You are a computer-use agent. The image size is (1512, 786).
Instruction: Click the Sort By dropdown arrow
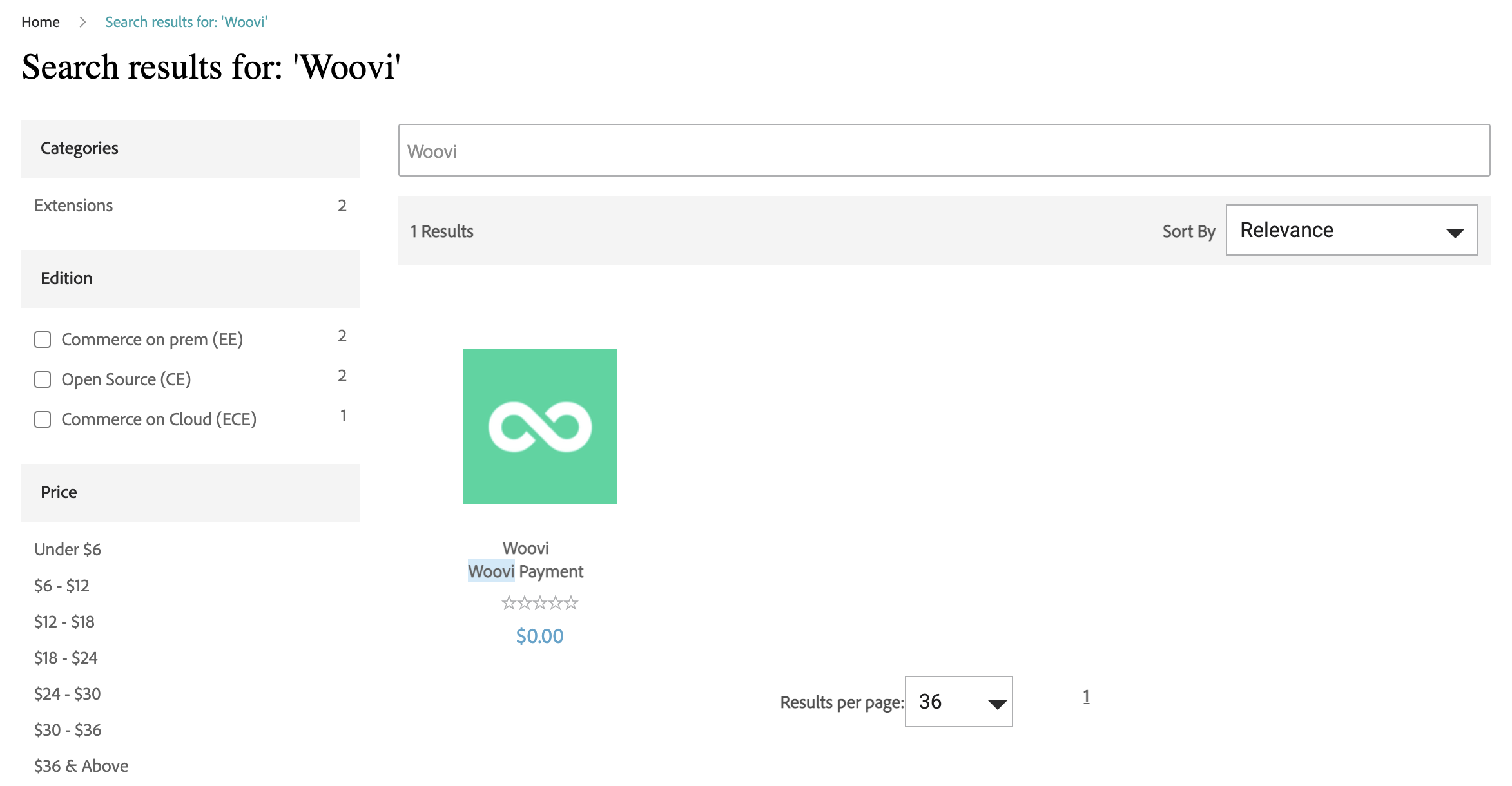click(1455, 232)
